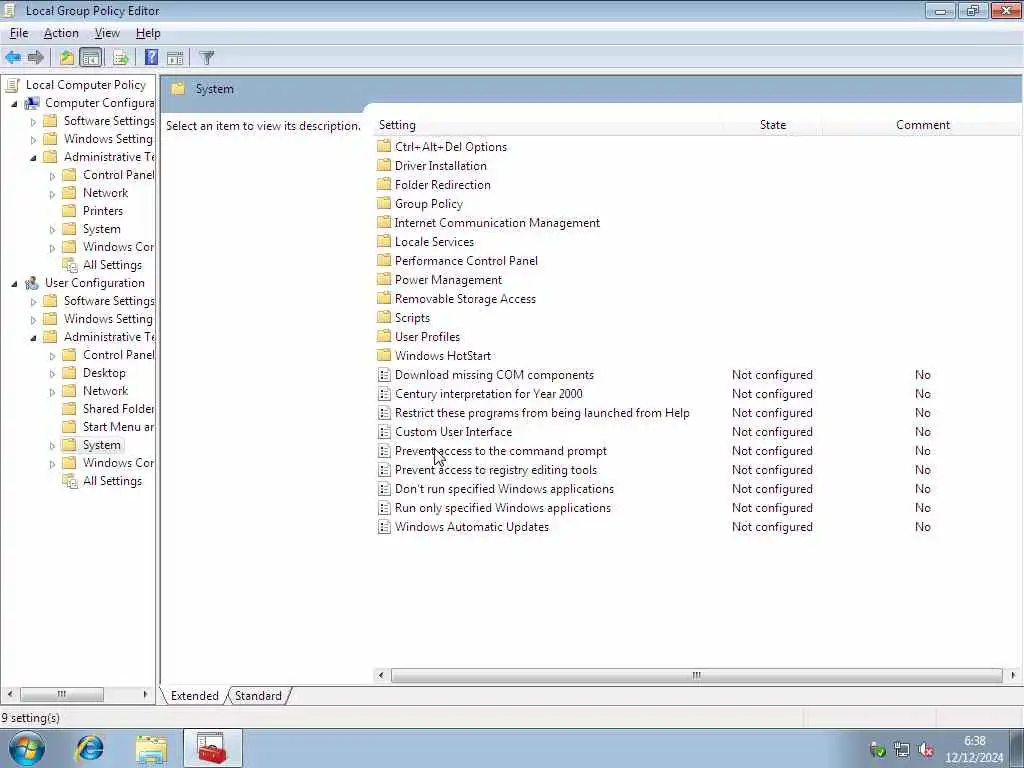The height and width of the screenshot is (768, 1024).
Task: Select the Start Menu tree item
Action: (x=118, y=426)
